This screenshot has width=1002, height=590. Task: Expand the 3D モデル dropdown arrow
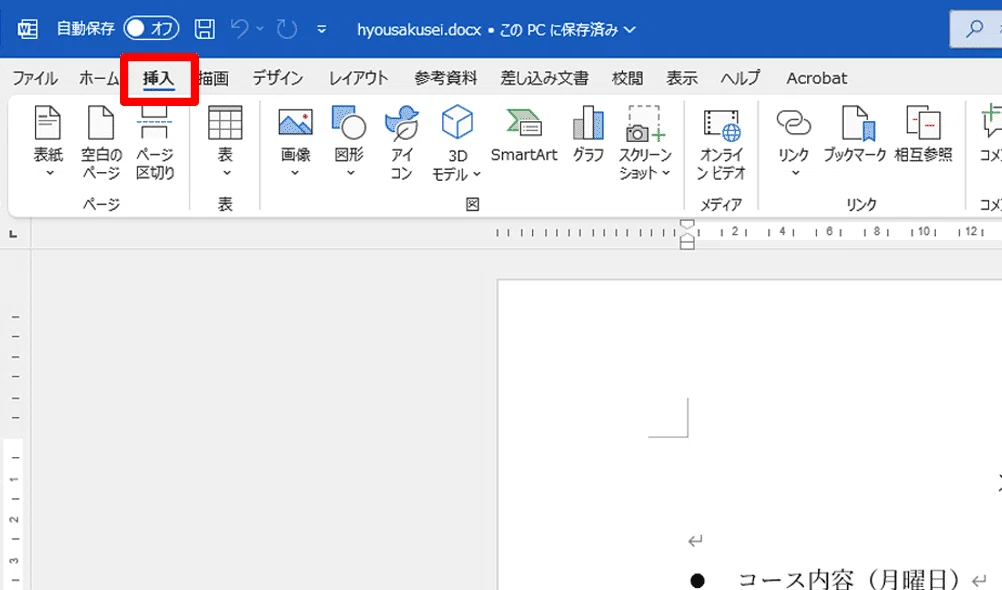pos(477,175)
